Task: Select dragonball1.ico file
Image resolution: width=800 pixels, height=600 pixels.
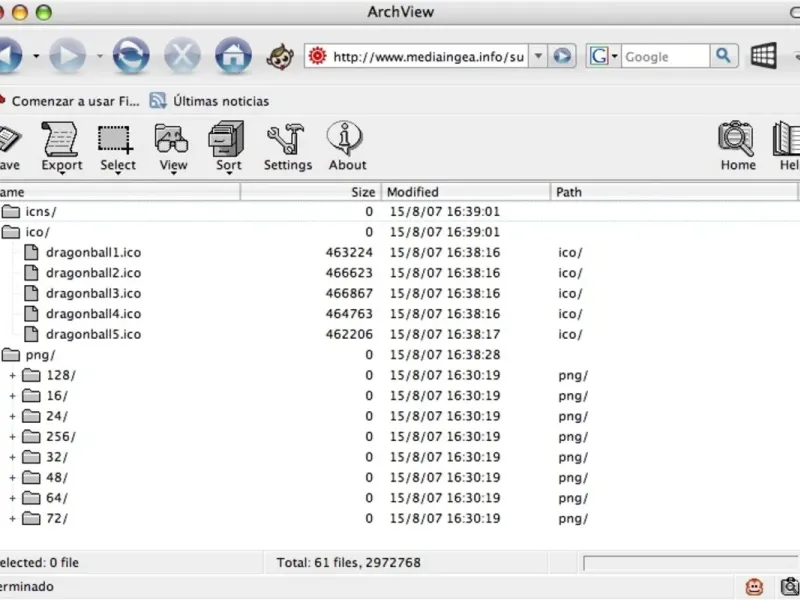Action: tap(93, 253)
